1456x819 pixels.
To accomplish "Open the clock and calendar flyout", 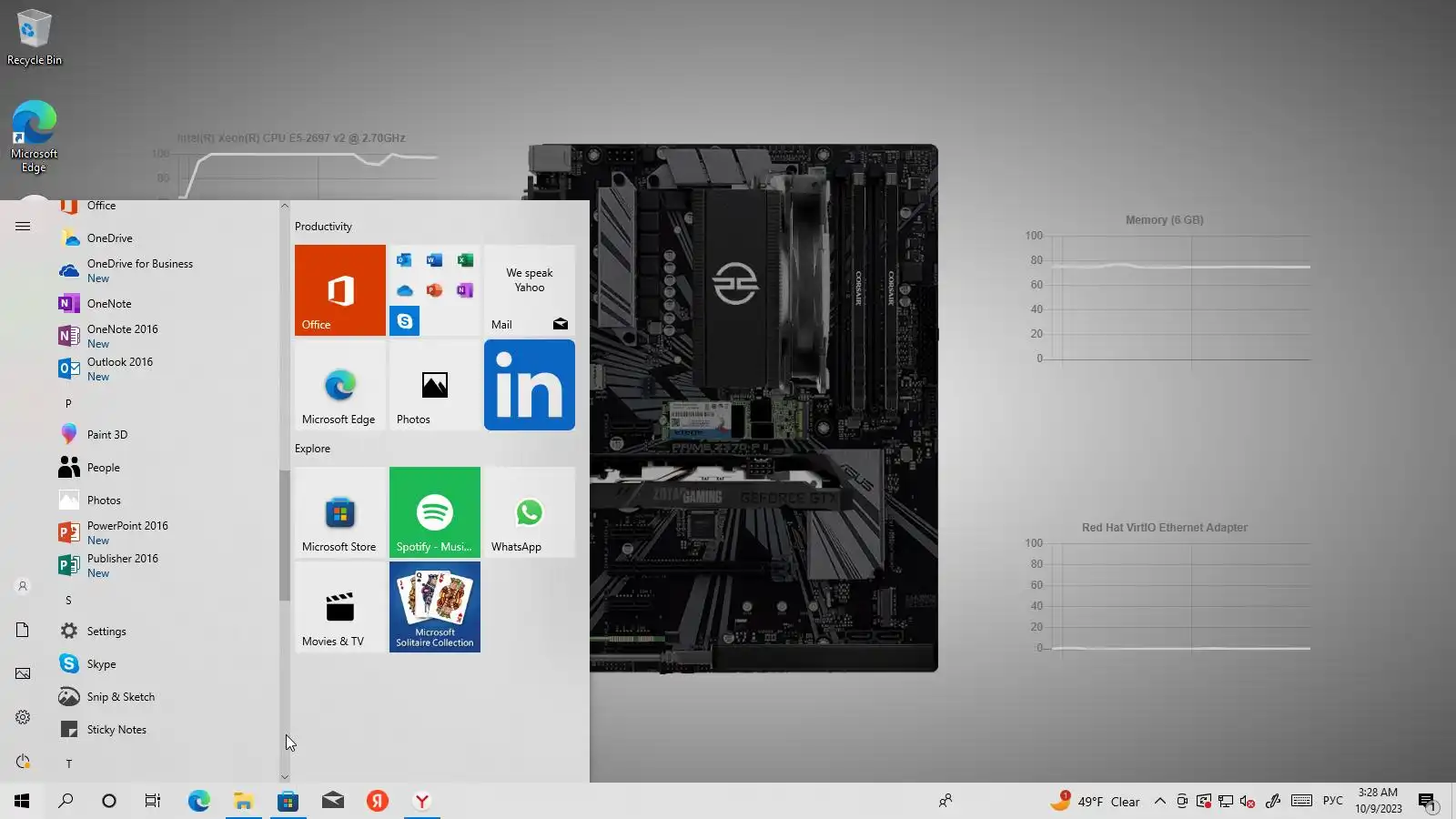I will point(1378,801).
